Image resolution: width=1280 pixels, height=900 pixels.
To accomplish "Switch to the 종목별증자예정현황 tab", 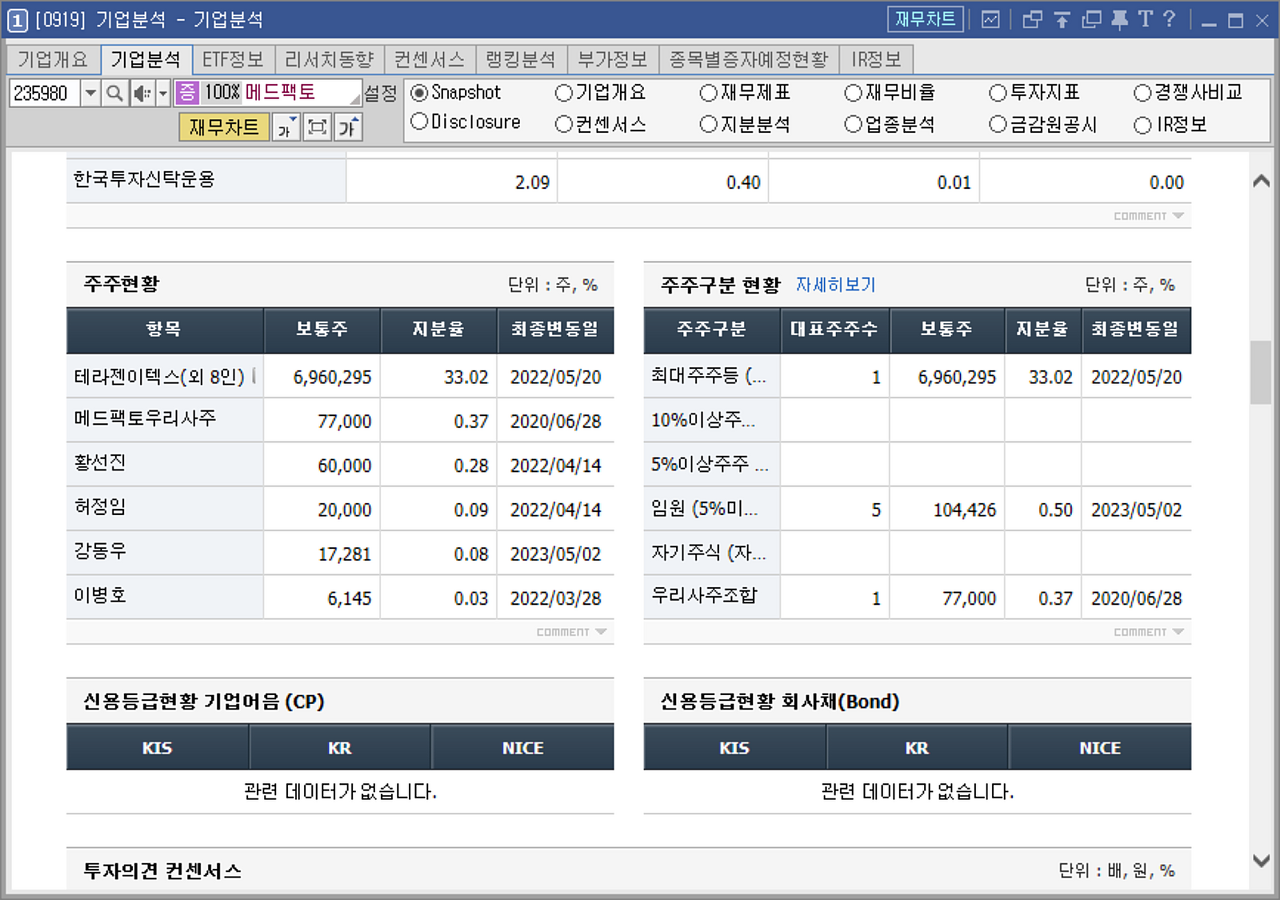I will (x=749, y=60).
